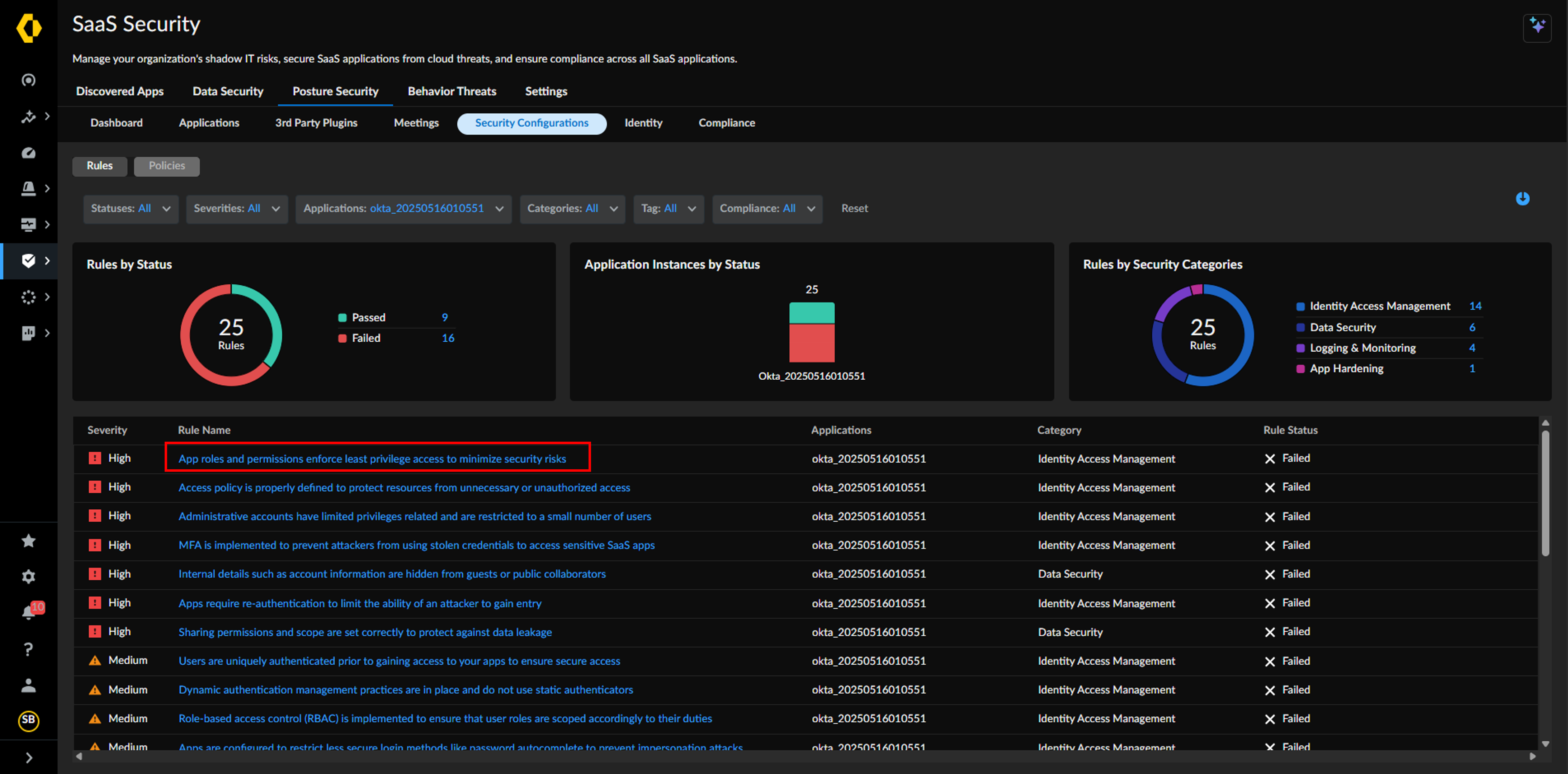Click the monitor sidebar icon
1568x774 pixels.
click(x=29, y=224)
